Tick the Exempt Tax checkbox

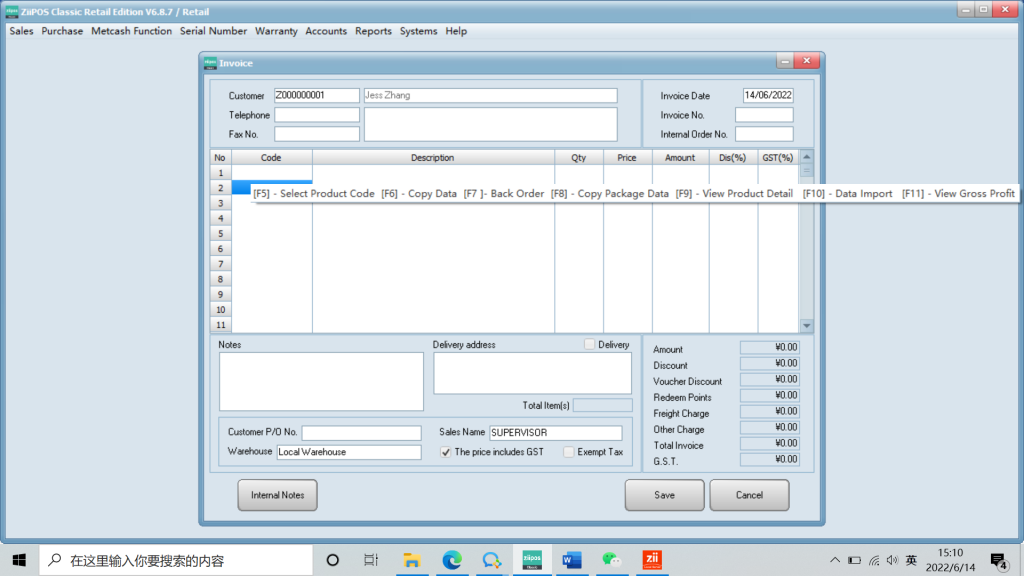click(x=569, y=452)
